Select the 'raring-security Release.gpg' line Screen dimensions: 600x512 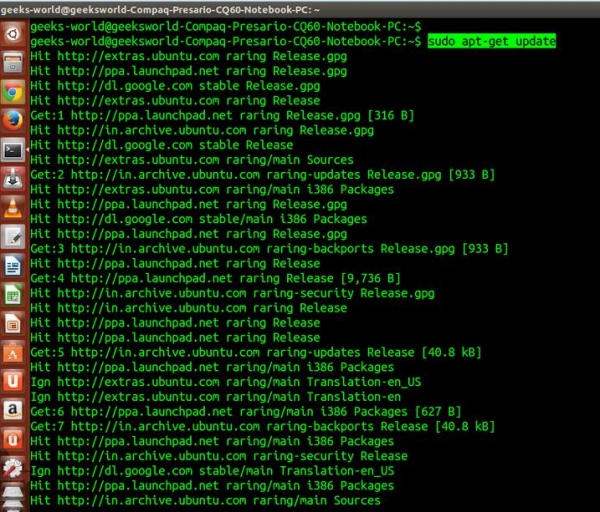tap(233, 293)
